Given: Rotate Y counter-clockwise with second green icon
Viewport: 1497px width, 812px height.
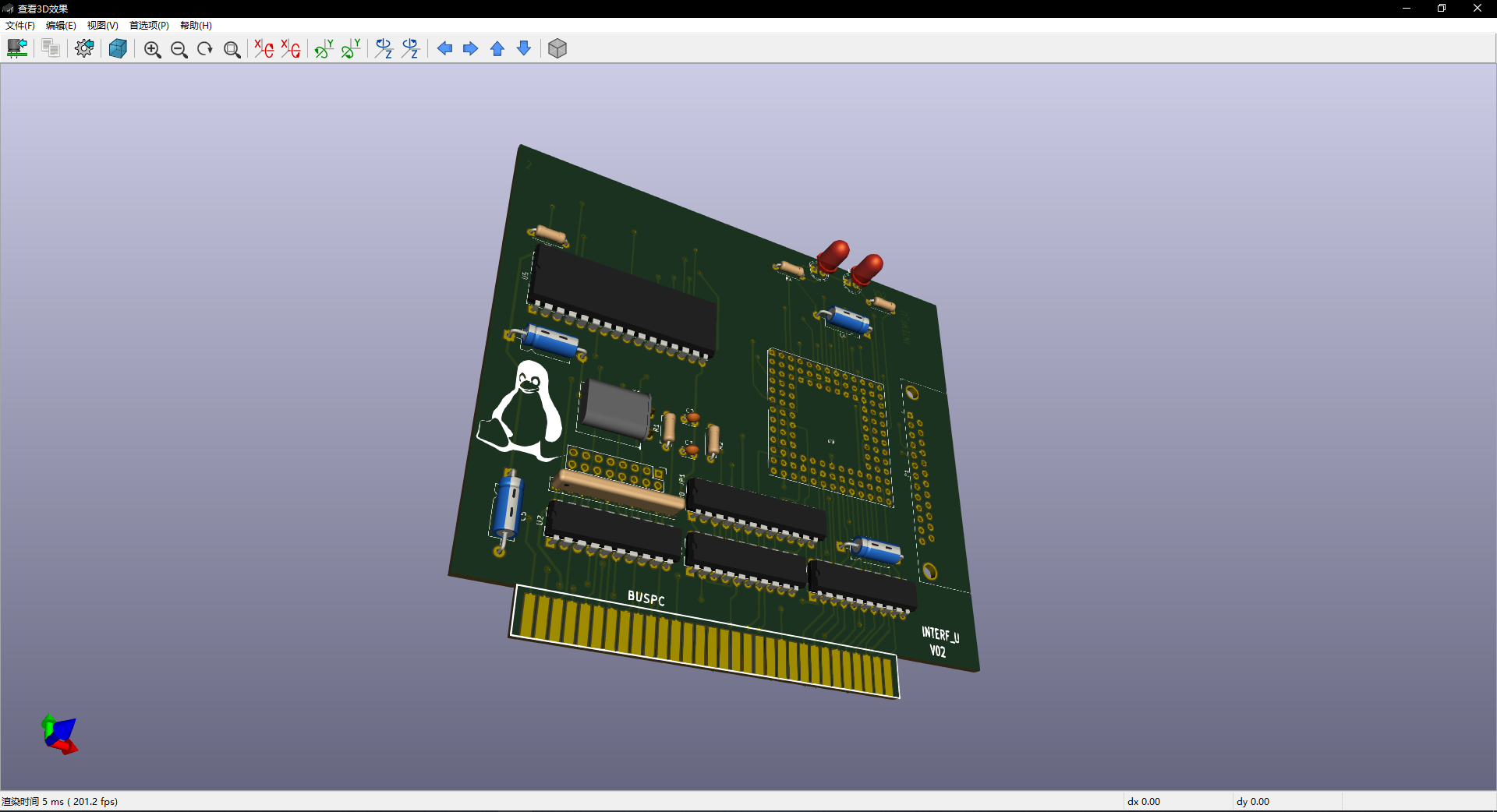Looking at the screenshot, I should (x=351, y=48).
